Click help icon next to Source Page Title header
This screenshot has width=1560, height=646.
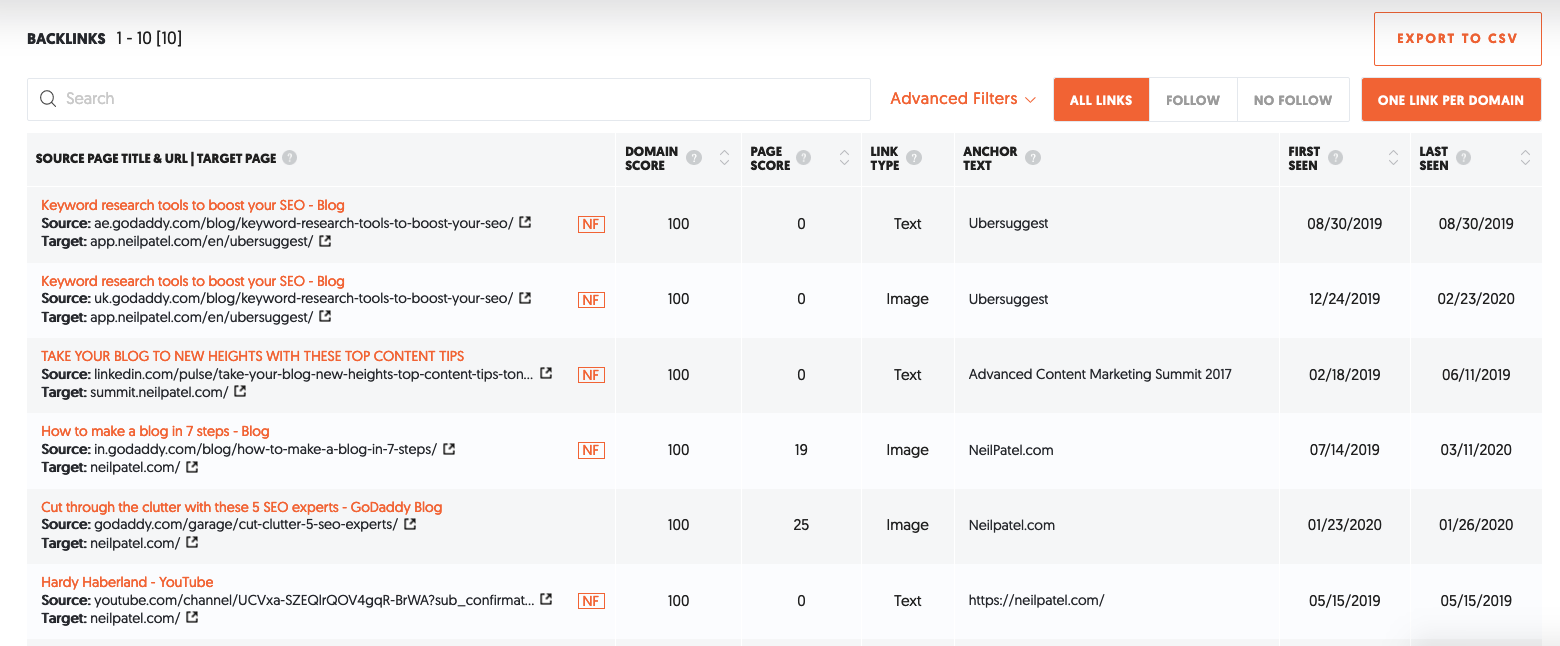click(x=290, y=158)
